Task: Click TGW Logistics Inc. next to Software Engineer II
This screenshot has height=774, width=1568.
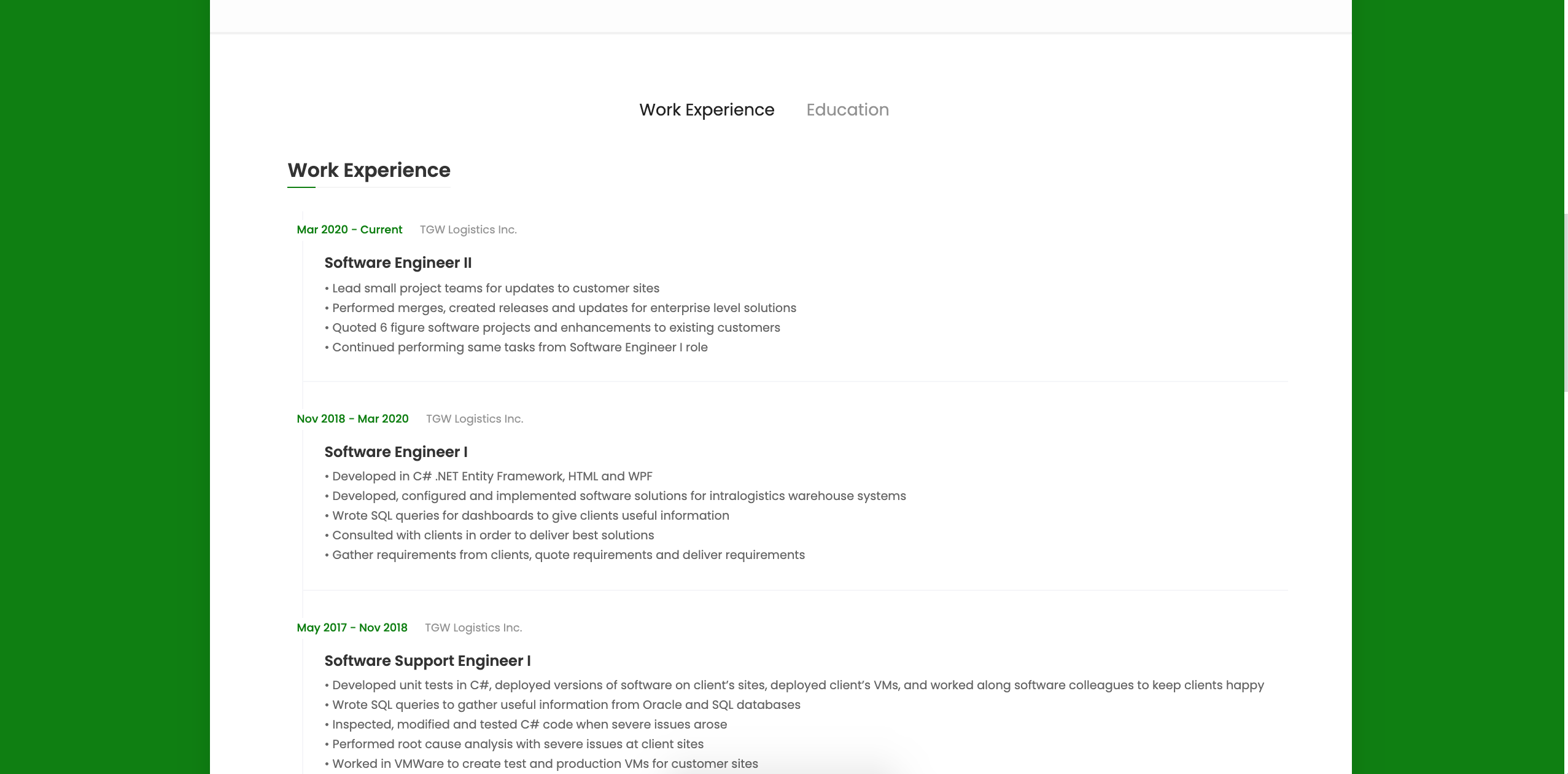Action: [468, 229]
